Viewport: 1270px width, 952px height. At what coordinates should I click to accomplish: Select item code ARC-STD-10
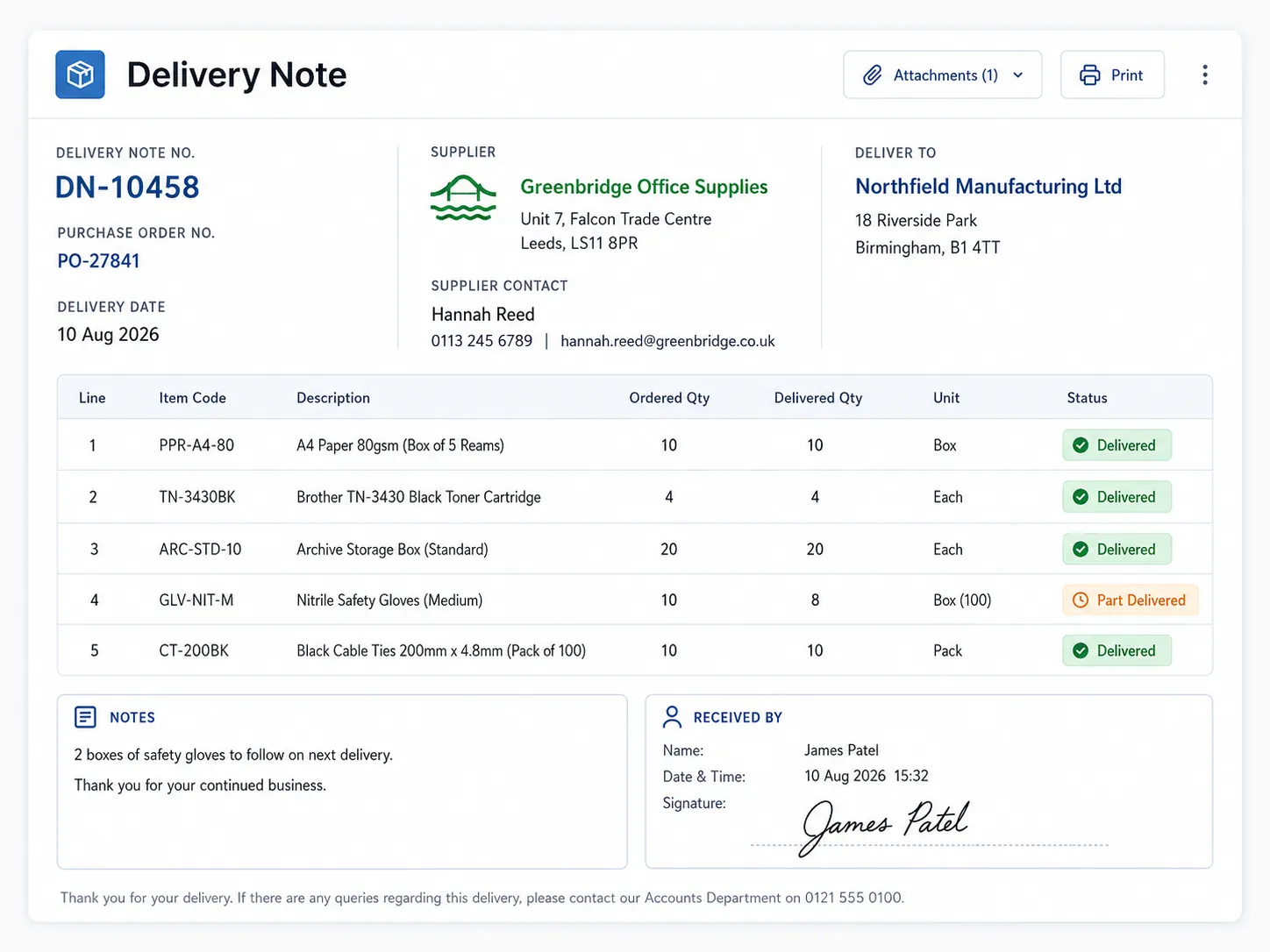tap(200, 550)
